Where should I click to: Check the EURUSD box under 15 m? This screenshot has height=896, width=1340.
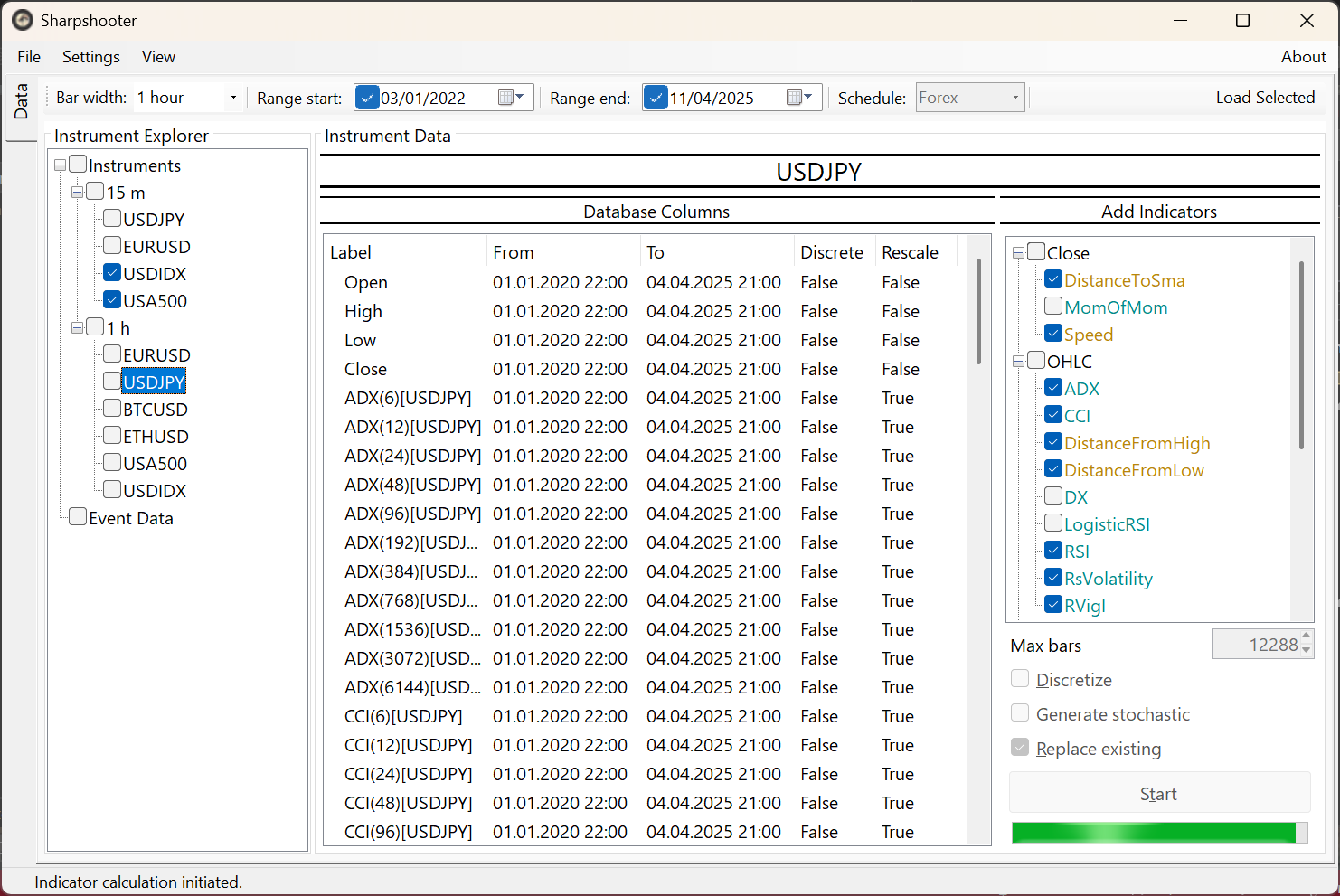coord(112,245)
